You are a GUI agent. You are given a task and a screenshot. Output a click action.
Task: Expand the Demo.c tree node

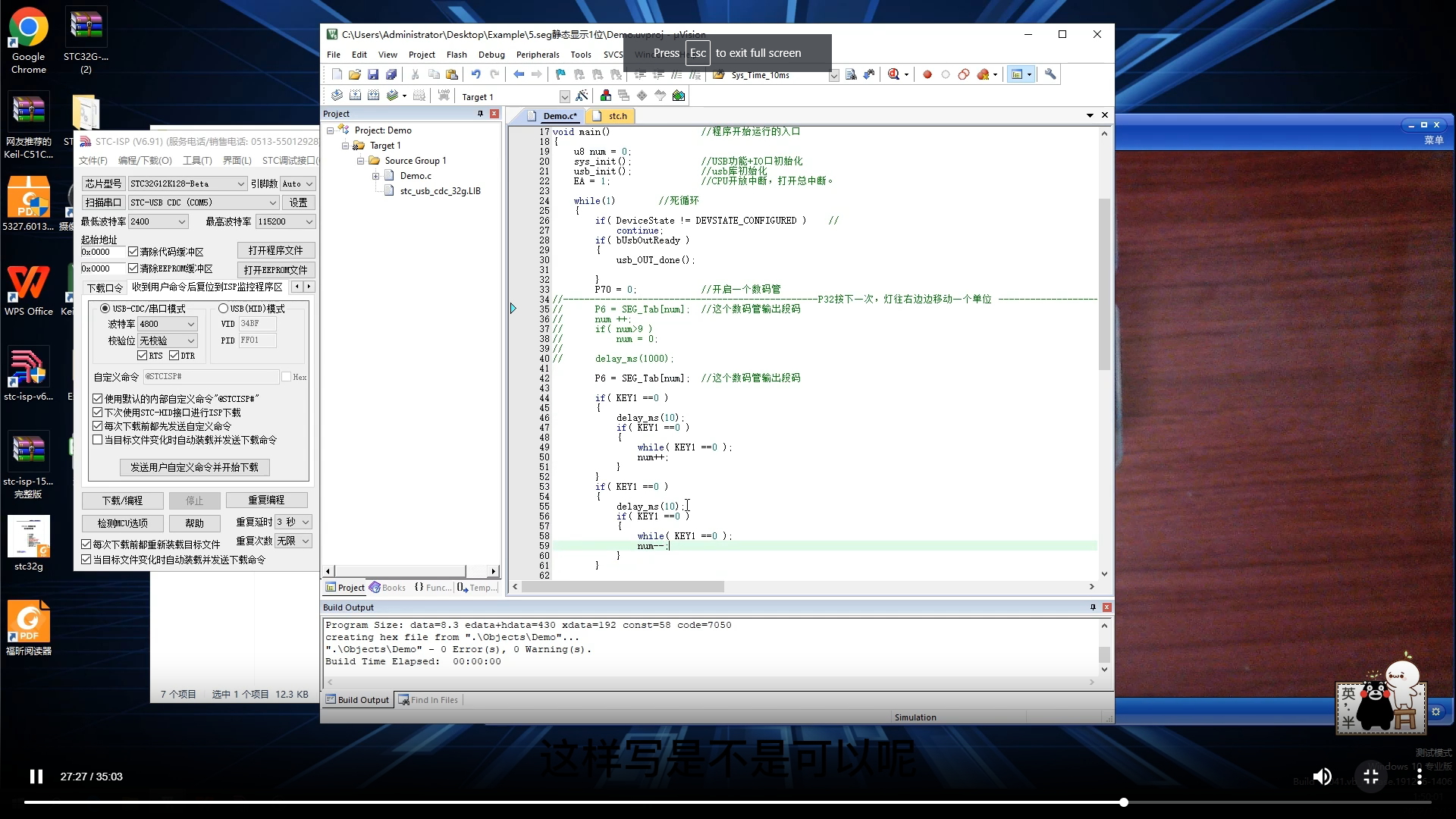click(375, 176)
